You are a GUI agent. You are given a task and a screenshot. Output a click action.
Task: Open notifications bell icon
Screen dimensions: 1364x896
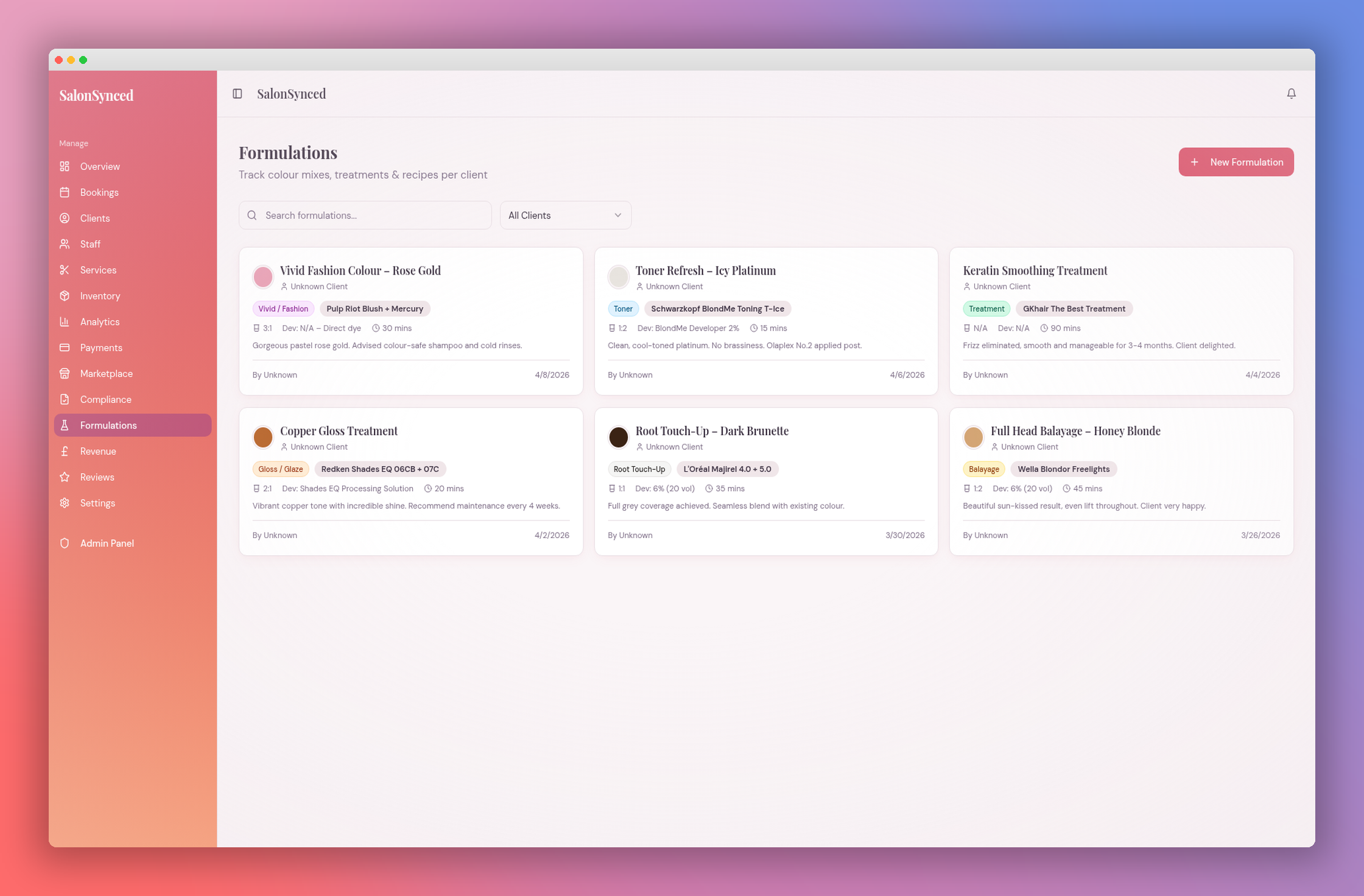(1291, 94)
